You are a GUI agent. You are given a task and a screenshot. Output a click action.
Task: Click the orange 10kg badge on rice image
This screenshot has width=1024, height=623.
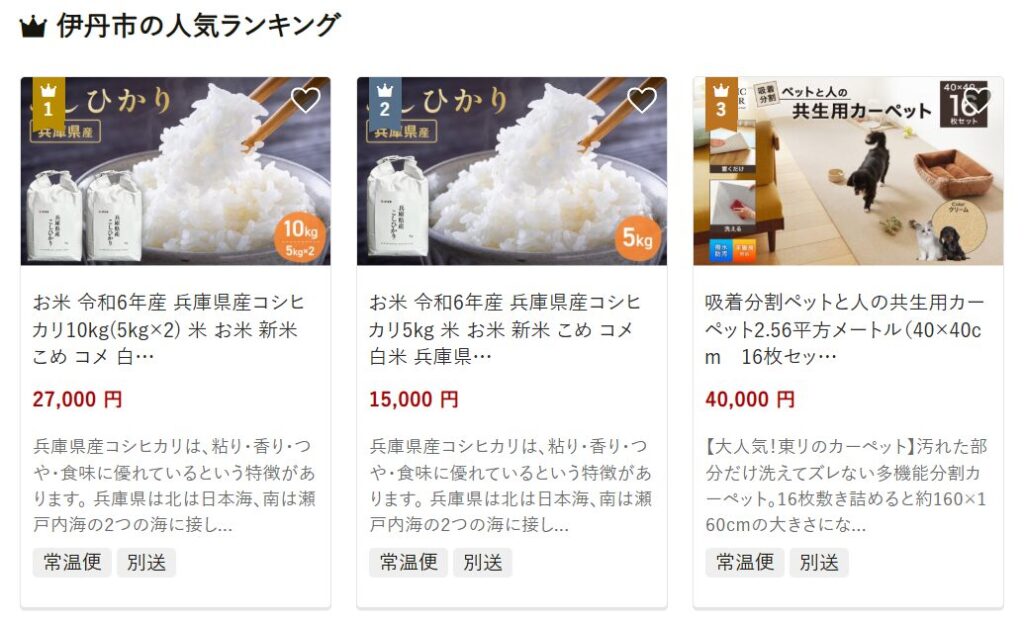click(300, 236)
